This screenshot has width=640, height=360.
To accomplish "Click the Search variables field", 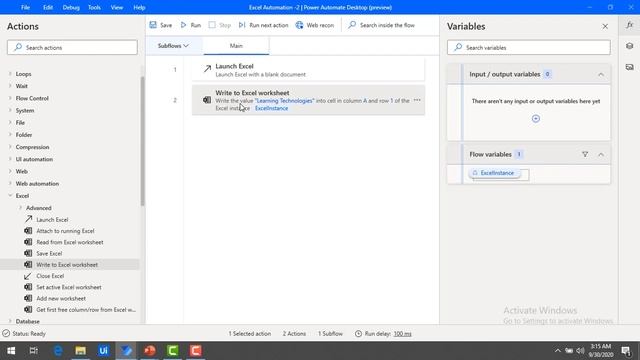I will point(529,47).
